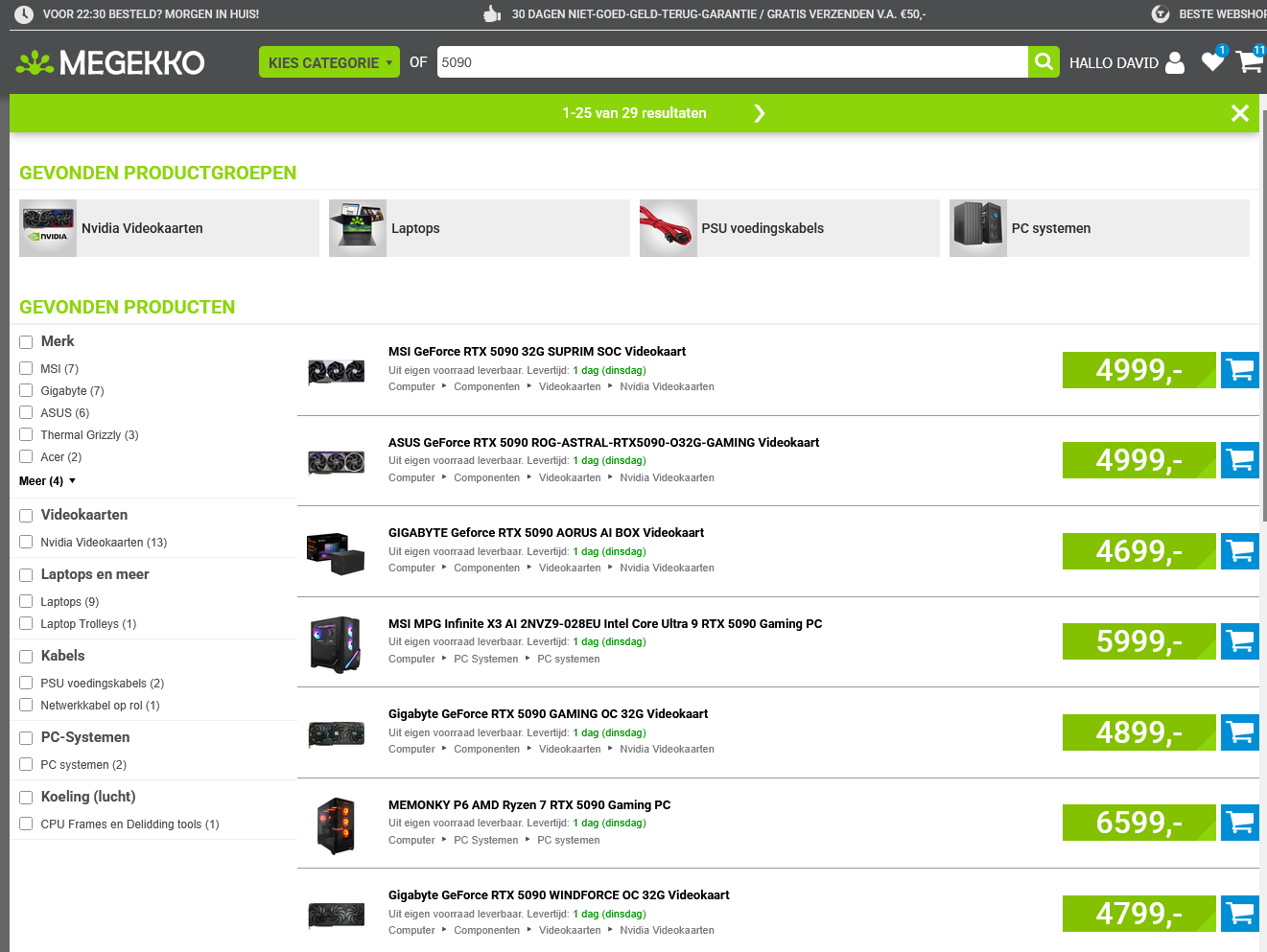Screen dimensions: 1267x952
Task: Check the Nvidia Videokaarten filter
Action: (26, 542)
